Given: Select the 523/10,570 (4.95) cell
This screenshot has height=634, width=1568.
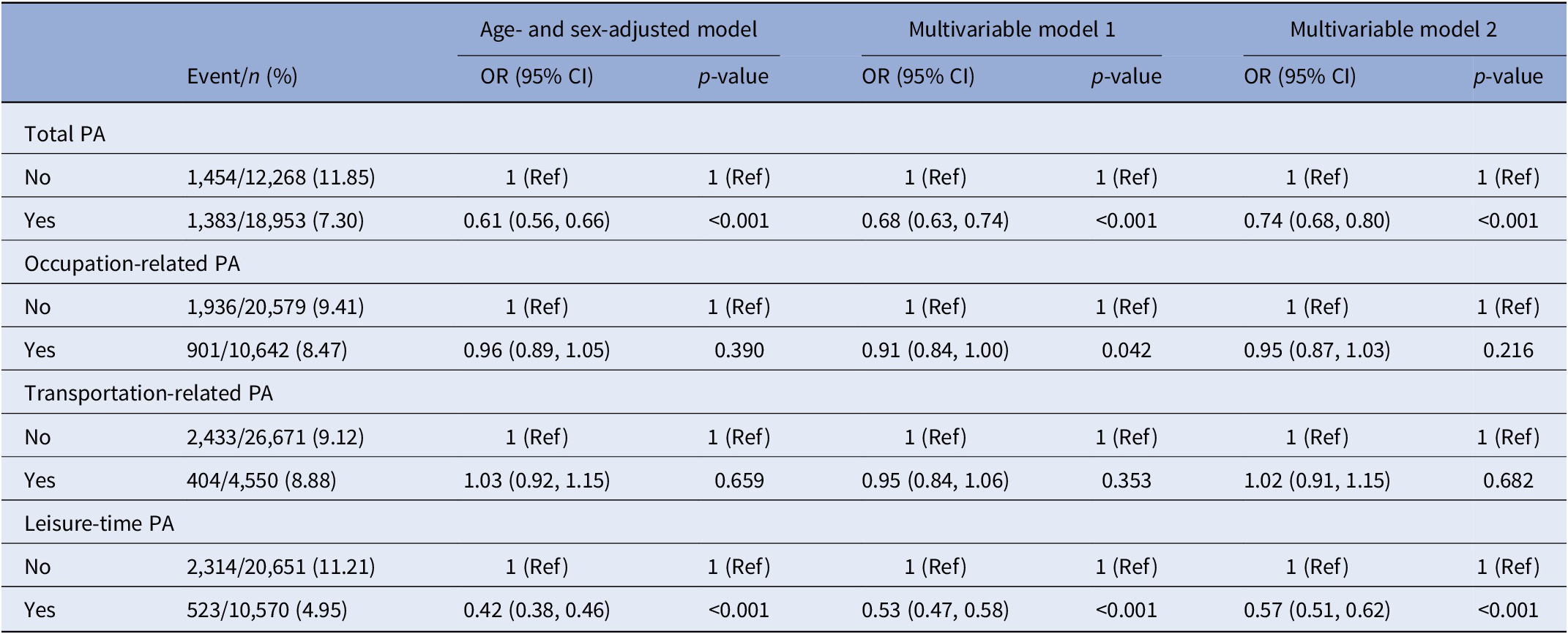Looking at the screenshot, I should (x=267, y=610).
